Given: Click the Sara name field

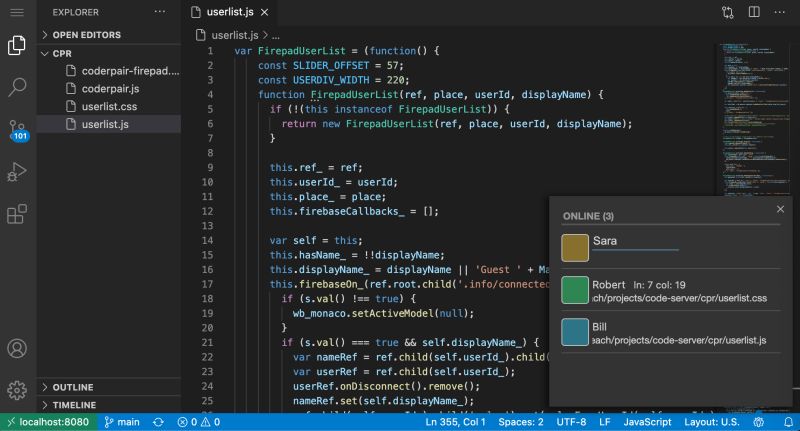Looking at the screenshot, I should pyautogui.click(x=635, y=242).
